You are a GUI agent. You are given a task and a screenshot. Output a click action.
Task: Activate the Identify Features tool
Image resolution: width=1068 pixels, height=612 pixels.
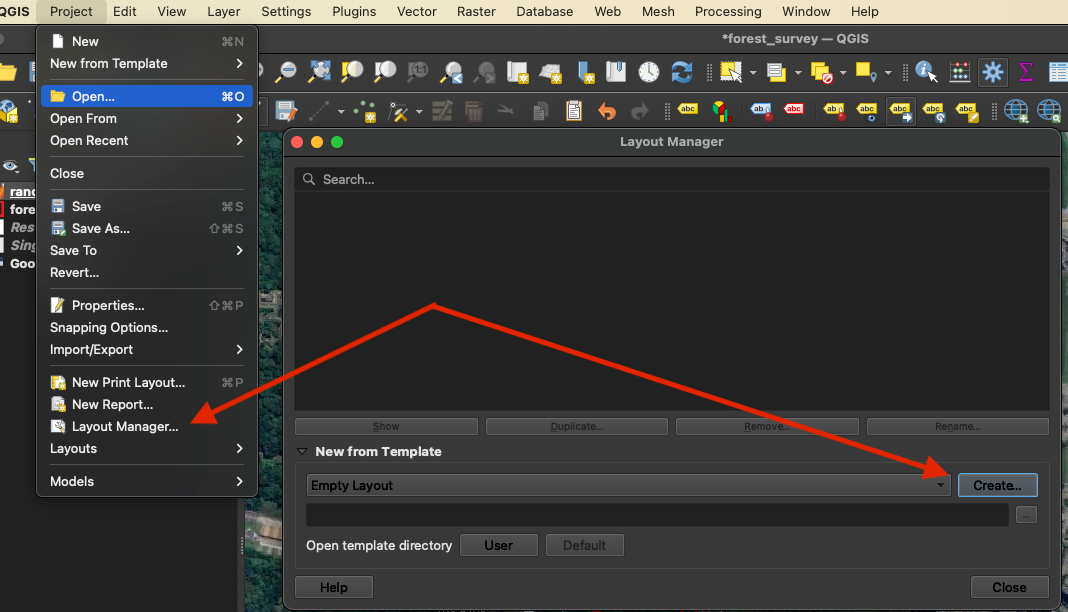926,71
